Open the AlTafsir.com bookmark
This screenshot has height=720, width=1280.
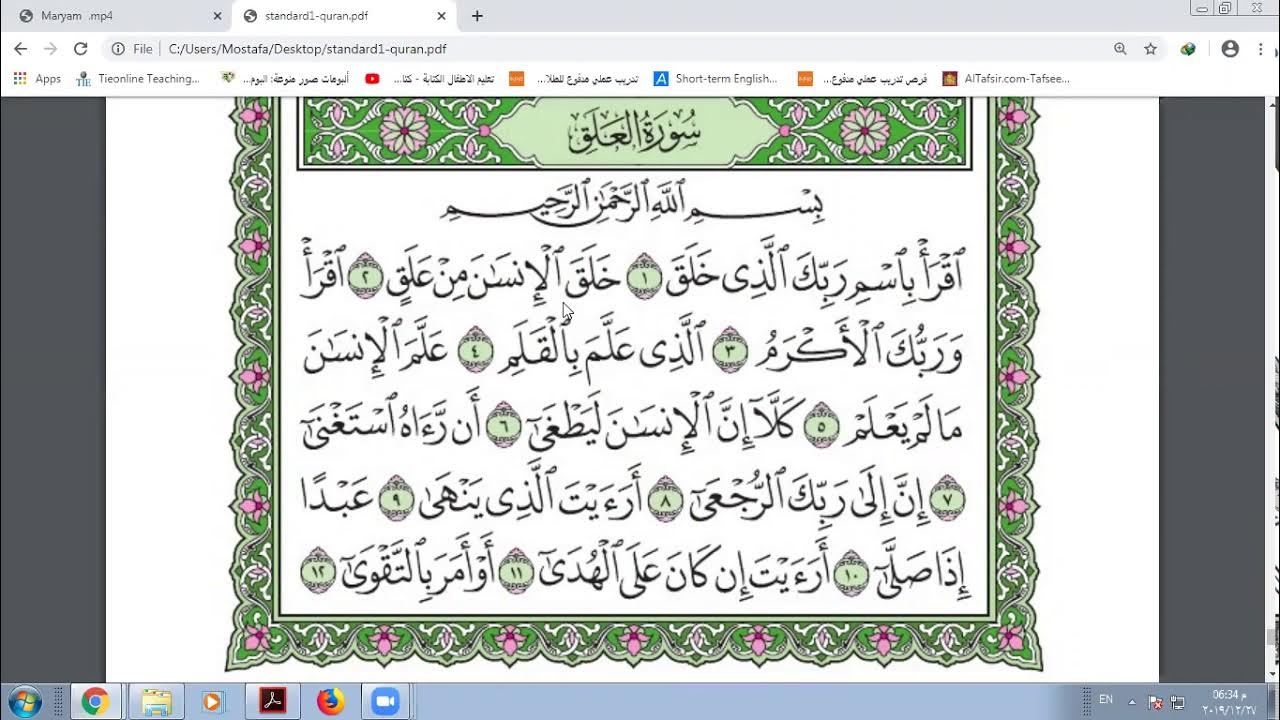coord(1006,78)
